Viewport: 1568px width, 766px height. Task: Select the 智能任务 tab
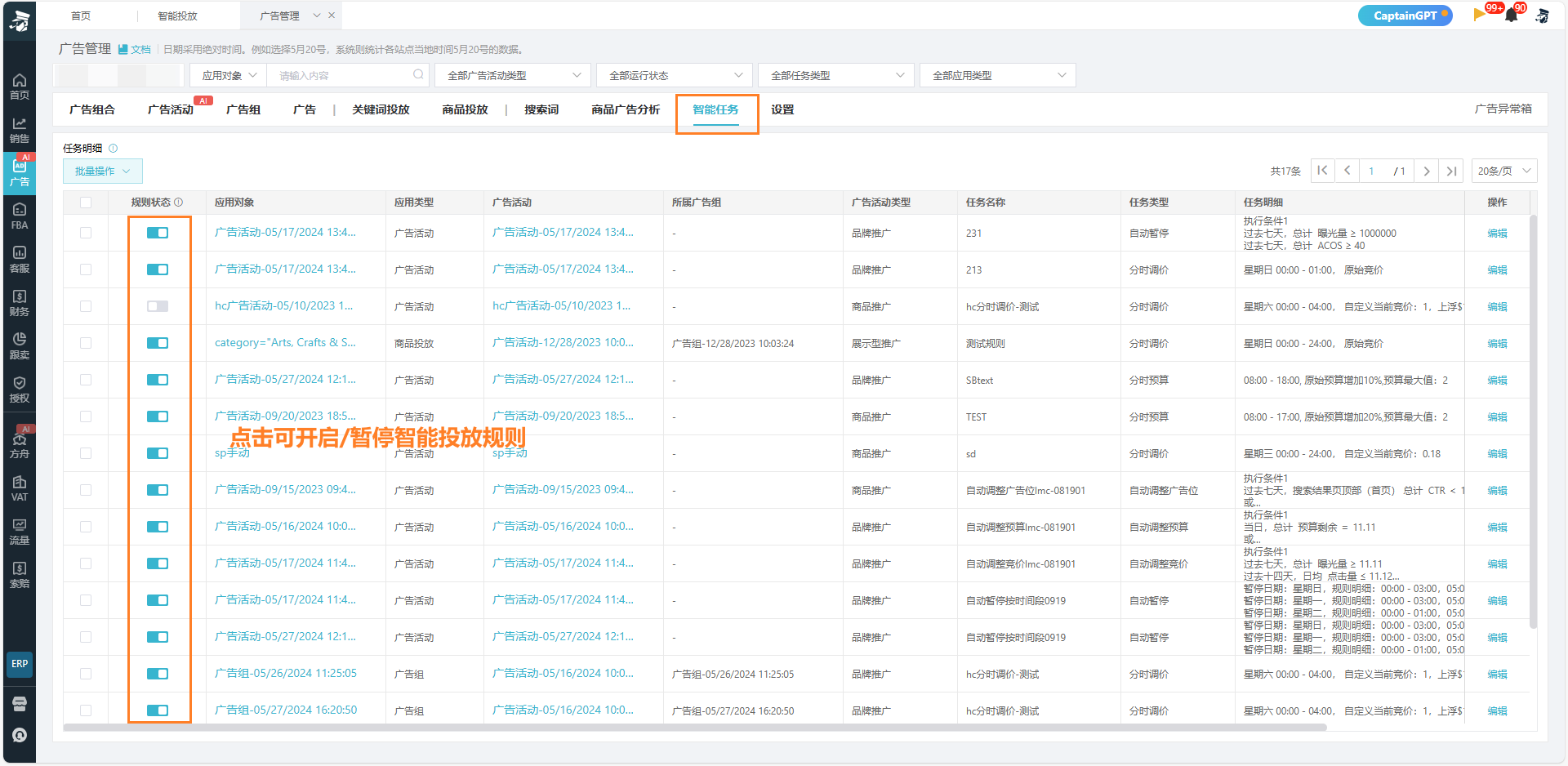[715, 109]
